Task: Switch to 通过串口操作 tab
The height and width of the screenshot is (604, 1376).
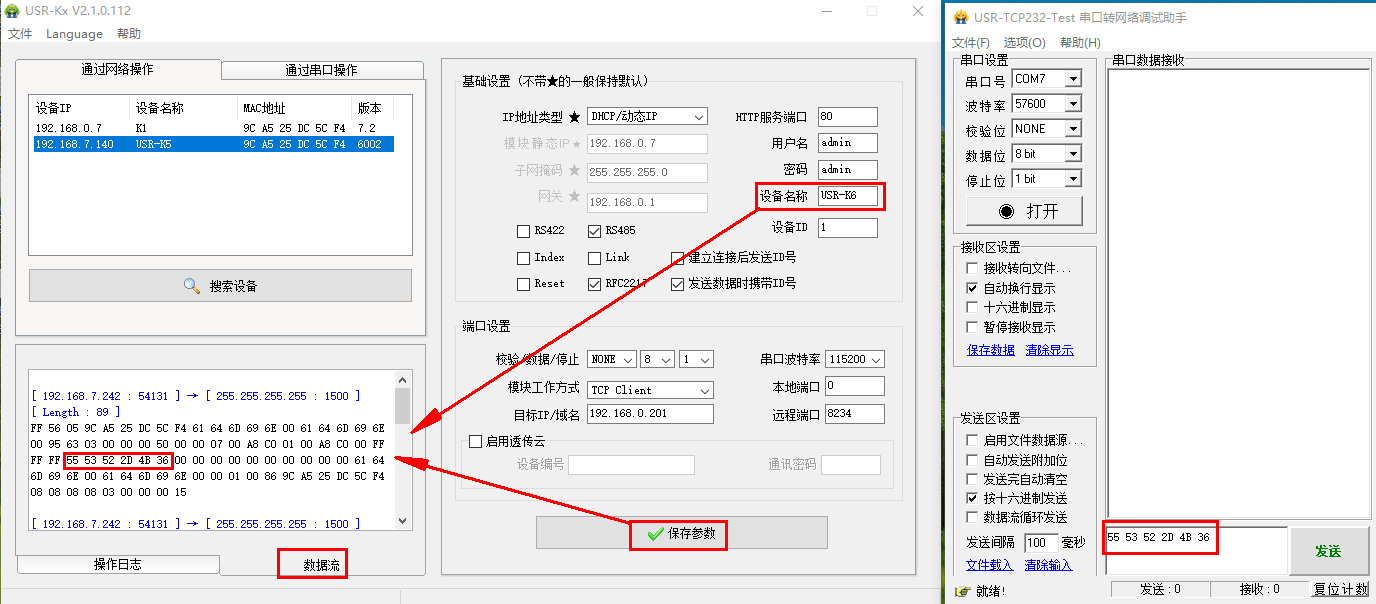Action: [x=321, y=70]
